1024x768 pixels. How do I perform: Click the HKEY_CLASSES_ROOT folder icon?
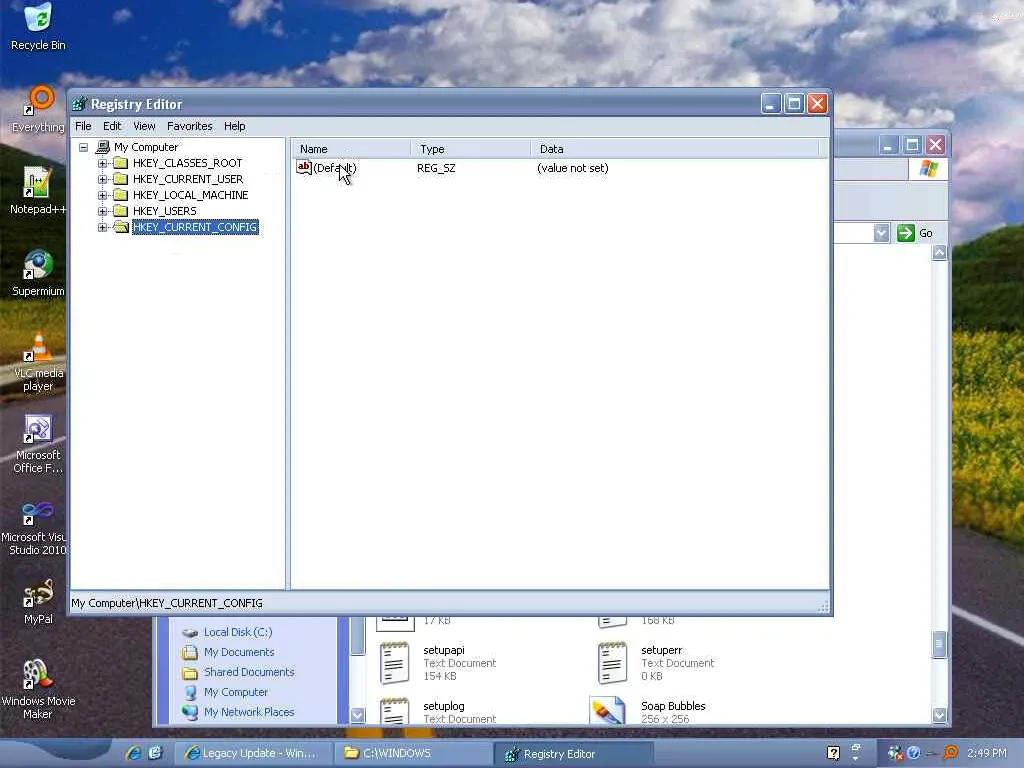120,163
